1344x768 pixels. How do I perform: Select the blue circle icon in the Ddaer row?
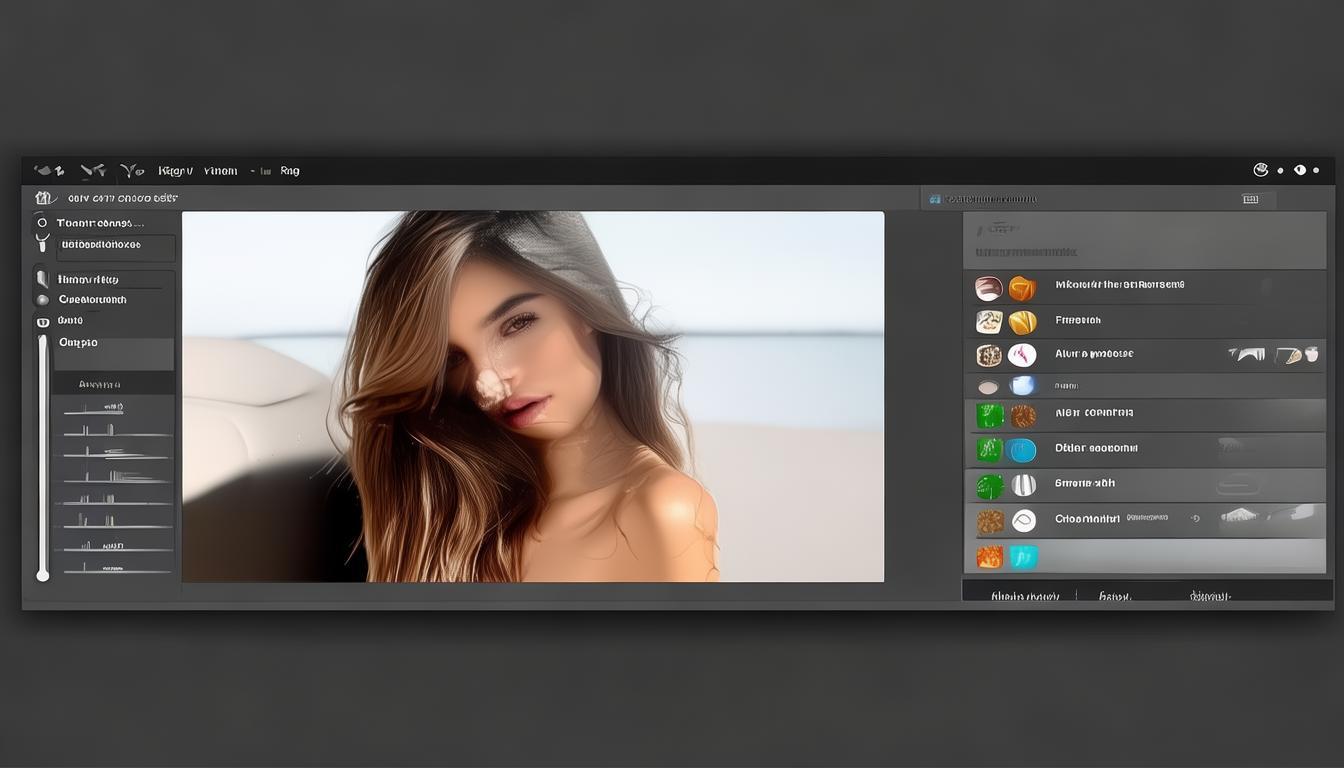[1022, 450]
